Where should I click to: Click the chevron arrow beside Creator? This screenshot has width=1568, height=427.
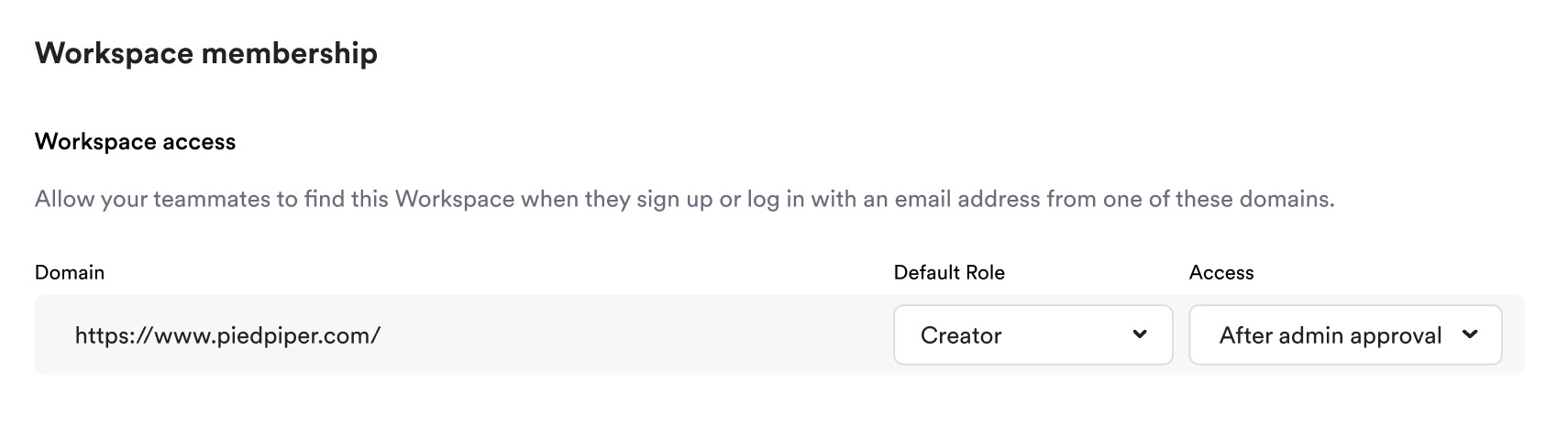click(1140, 334)
